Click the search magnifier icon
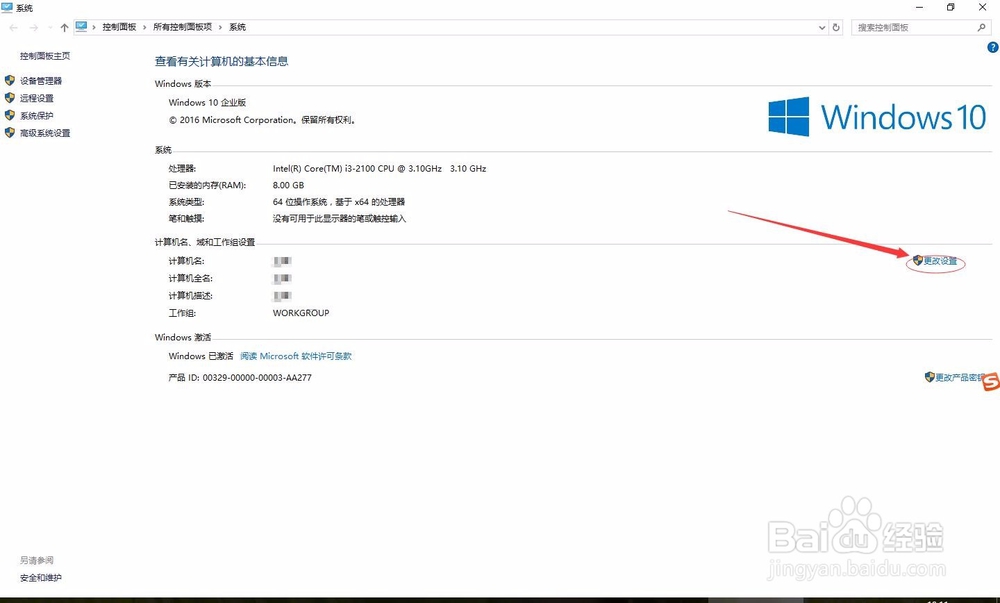The height and width of the screenshot is (603, 1000). point(981,27)
